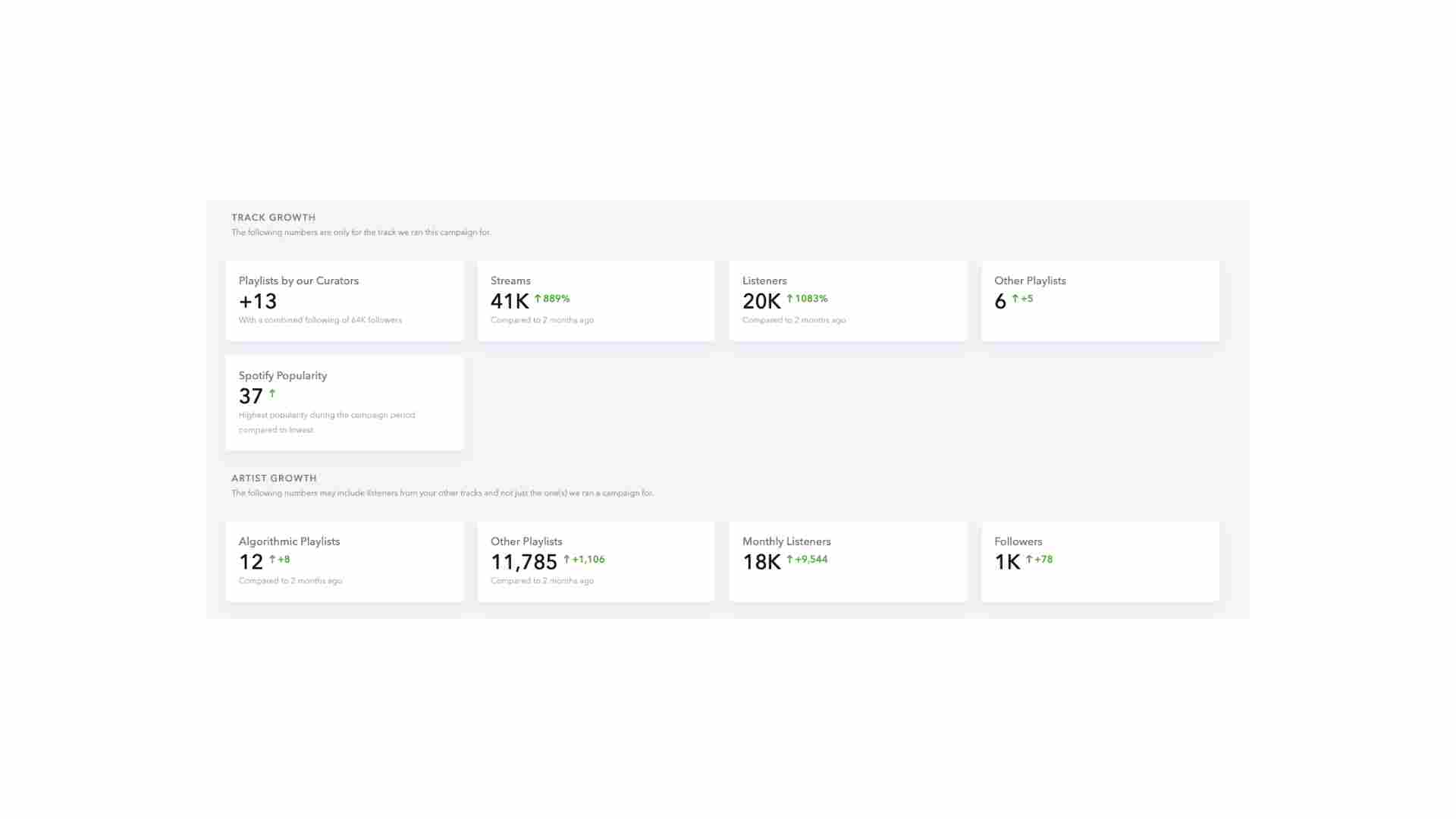The image size is (1456, 819).
Task: Click the green arrow beside Streams 889%
Action: tap(538, 299)
